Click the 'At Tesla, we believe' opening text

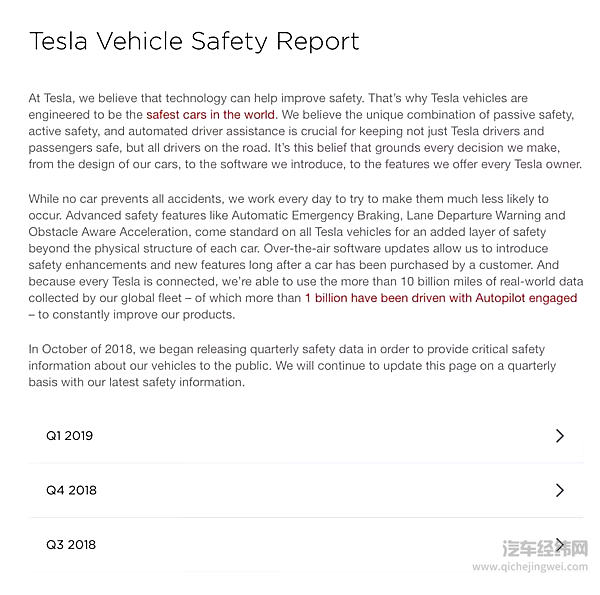point(89,99)
